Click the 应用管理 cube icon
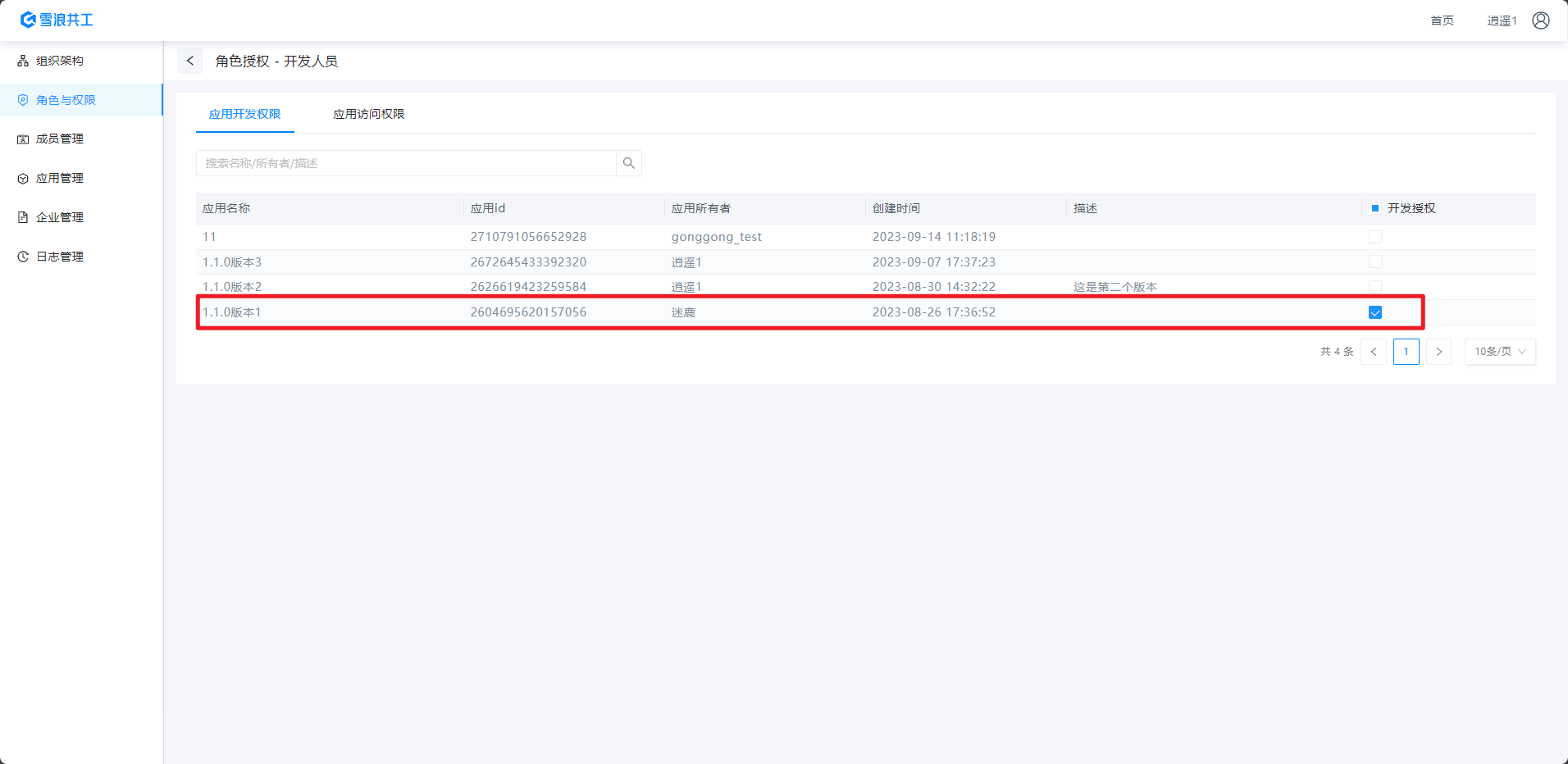The height and width of the screenshot is (764, 1568). point(23,179)
